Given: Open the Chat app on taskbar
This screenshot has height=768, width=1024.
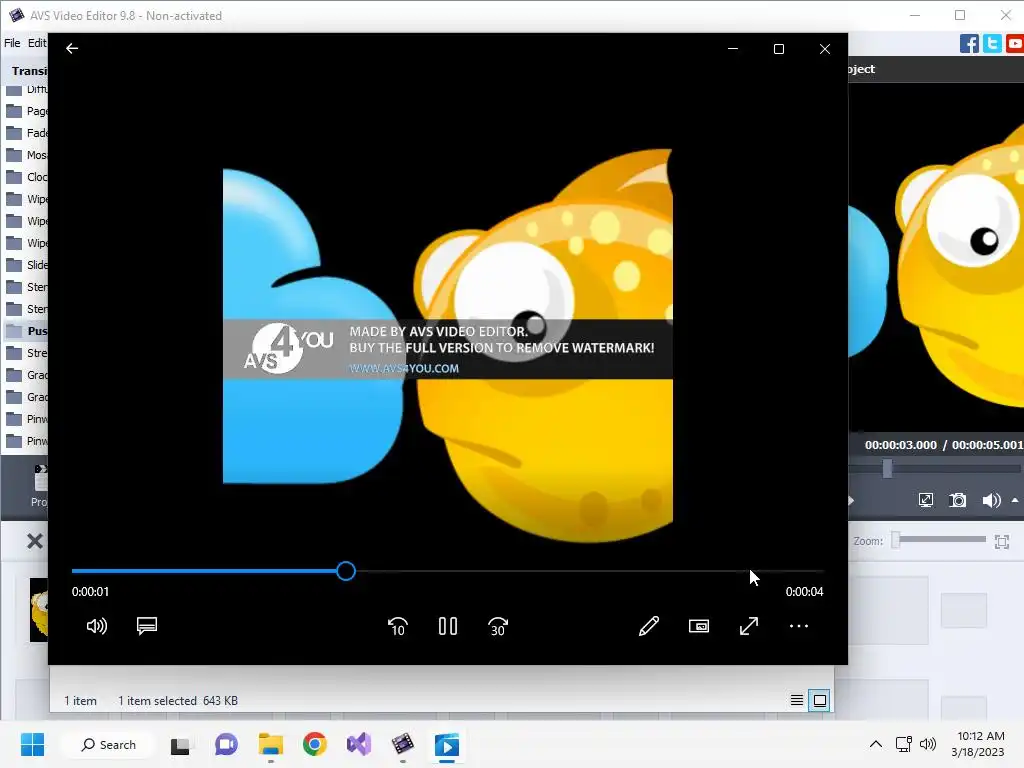Looking at the screenshot, I should click(226, 744).
